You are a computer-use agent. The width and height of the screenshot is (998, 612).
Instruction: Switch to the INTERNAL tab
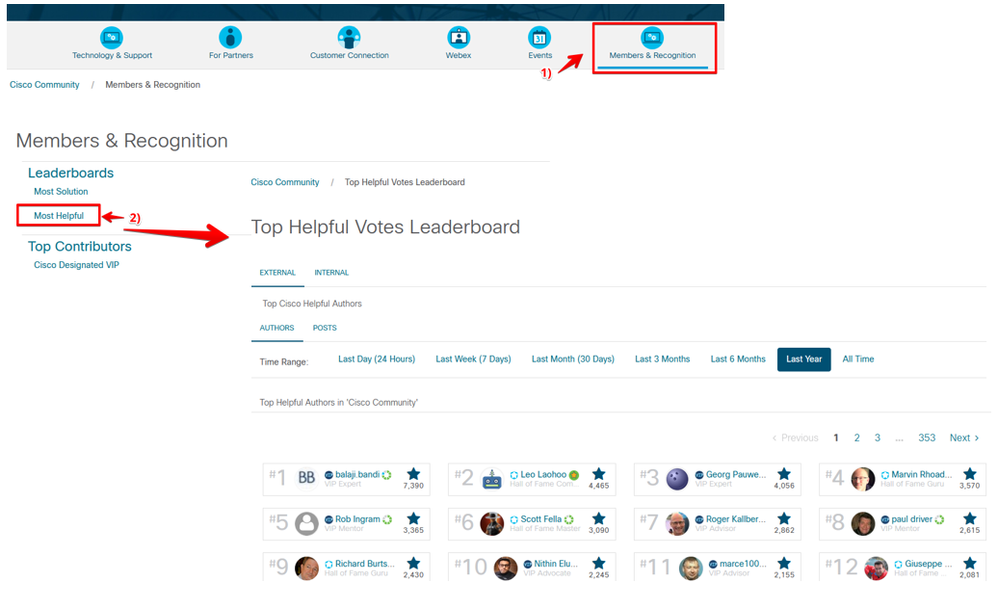pyautogui.click(x=332, y=272)
